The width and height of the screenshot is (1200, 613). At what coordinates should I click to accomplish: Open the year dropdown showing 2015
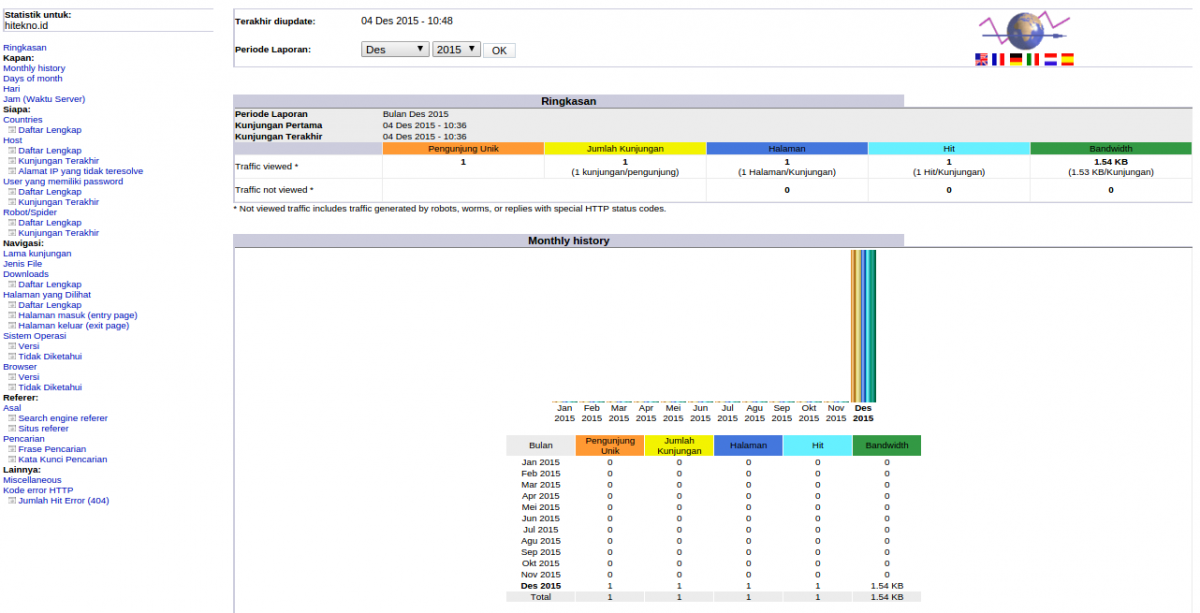tap(456, 48)
